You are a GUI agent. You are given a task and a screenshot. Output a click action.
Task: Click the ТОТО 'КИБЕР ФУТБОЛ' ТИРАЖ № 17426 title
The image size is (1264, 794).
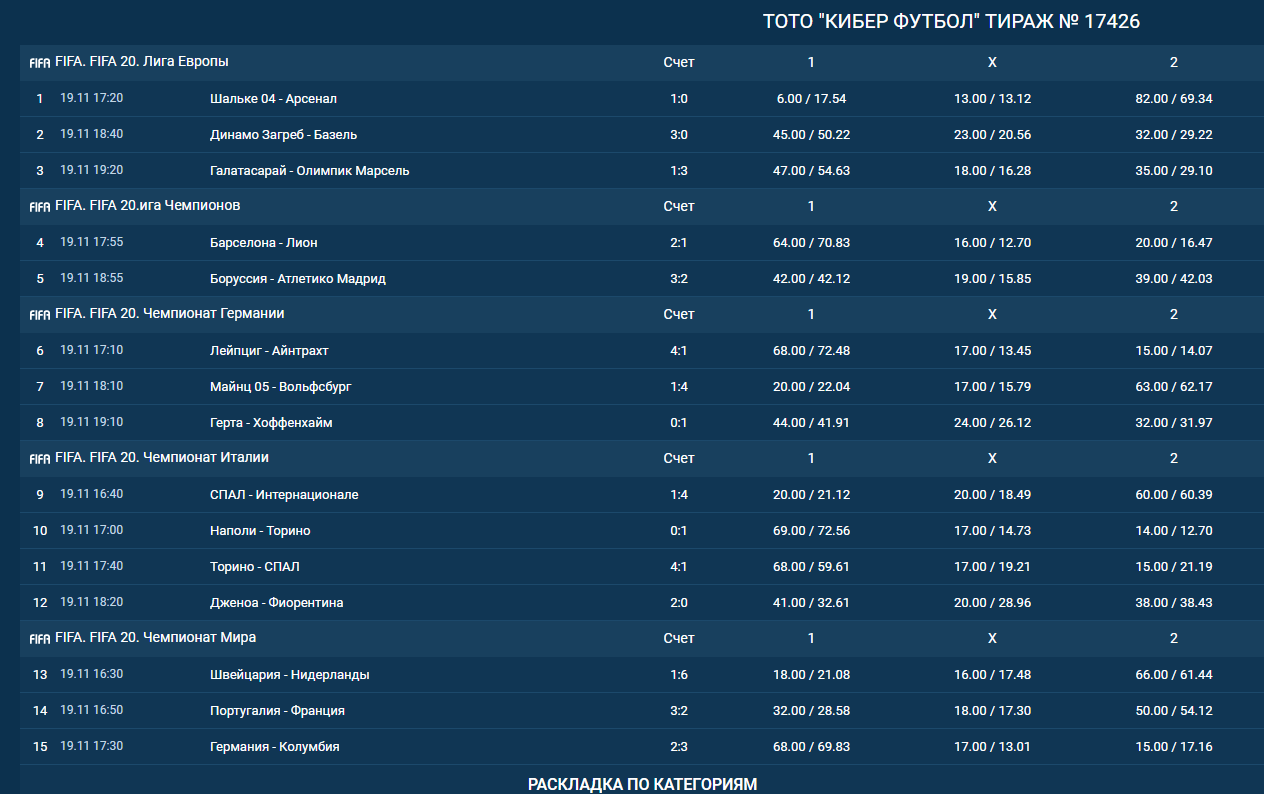951,22
